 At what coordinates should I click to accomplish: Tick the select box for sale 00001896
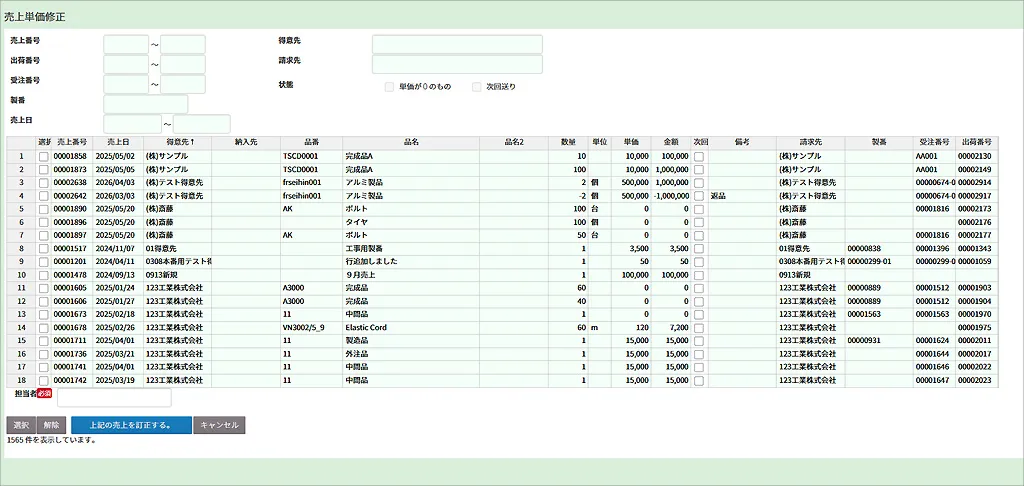(x=43, y=222)
